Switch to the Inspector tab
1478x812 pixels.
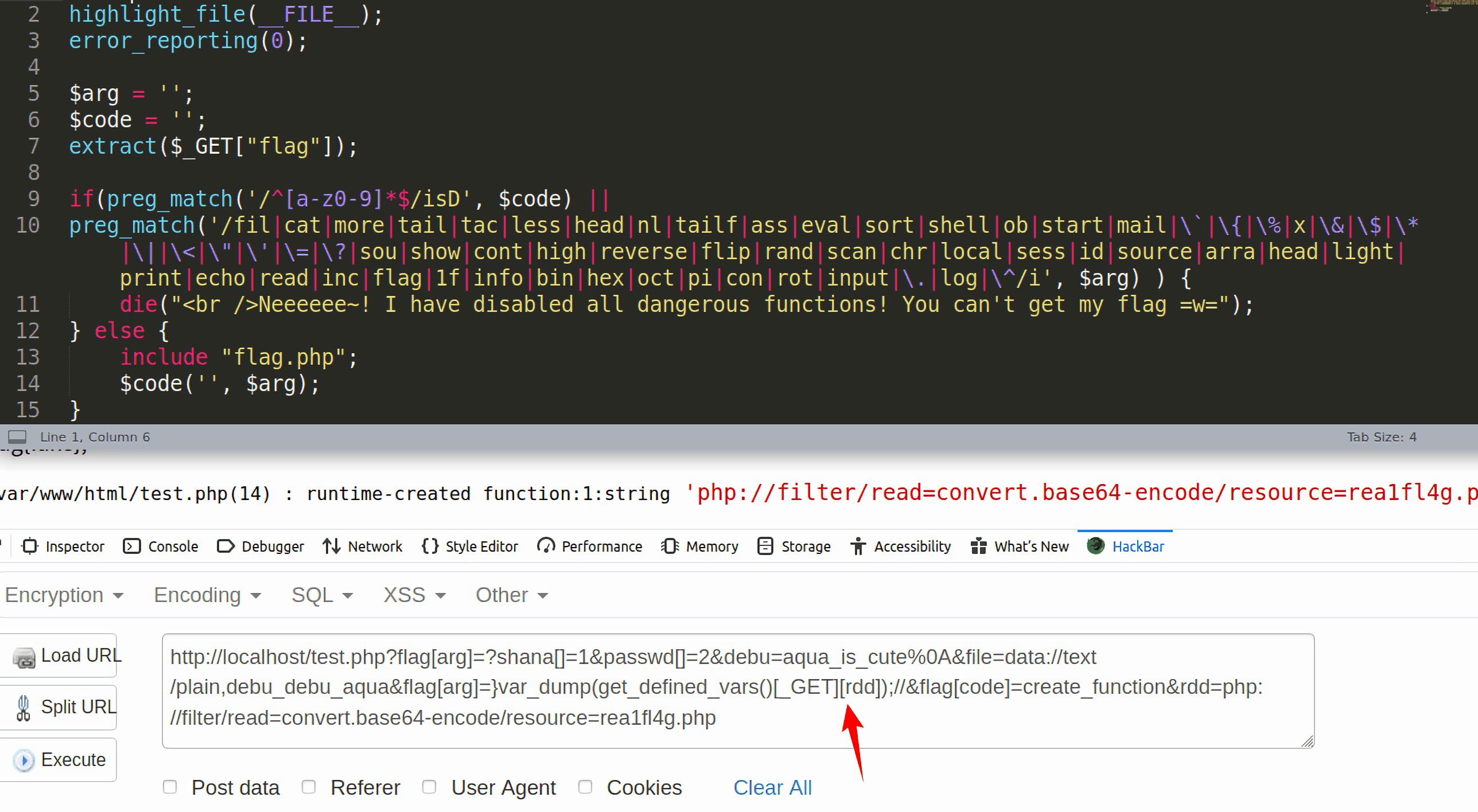pos(63,546)
